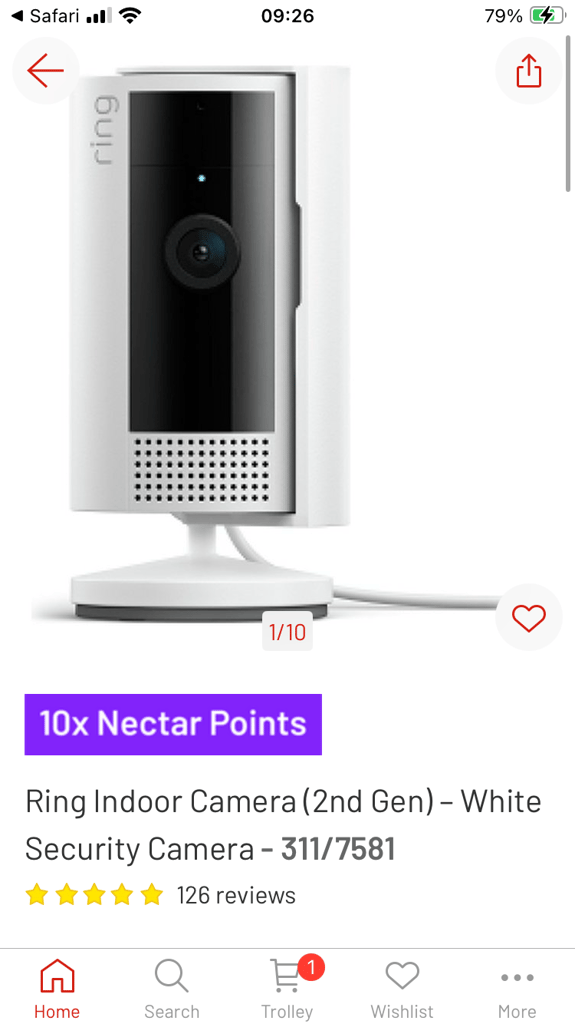The width and height of the screenshot is (575, 1024).
Task: Tap the 1/10 image counter
Action: click(x=287, y=632)
